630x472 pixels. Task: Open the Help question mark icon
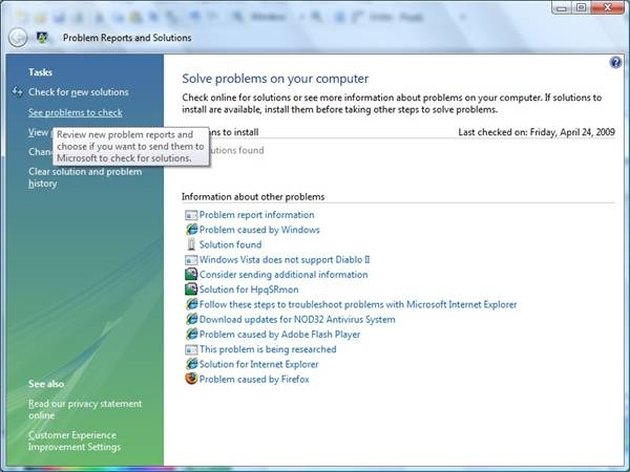(615, 63)
